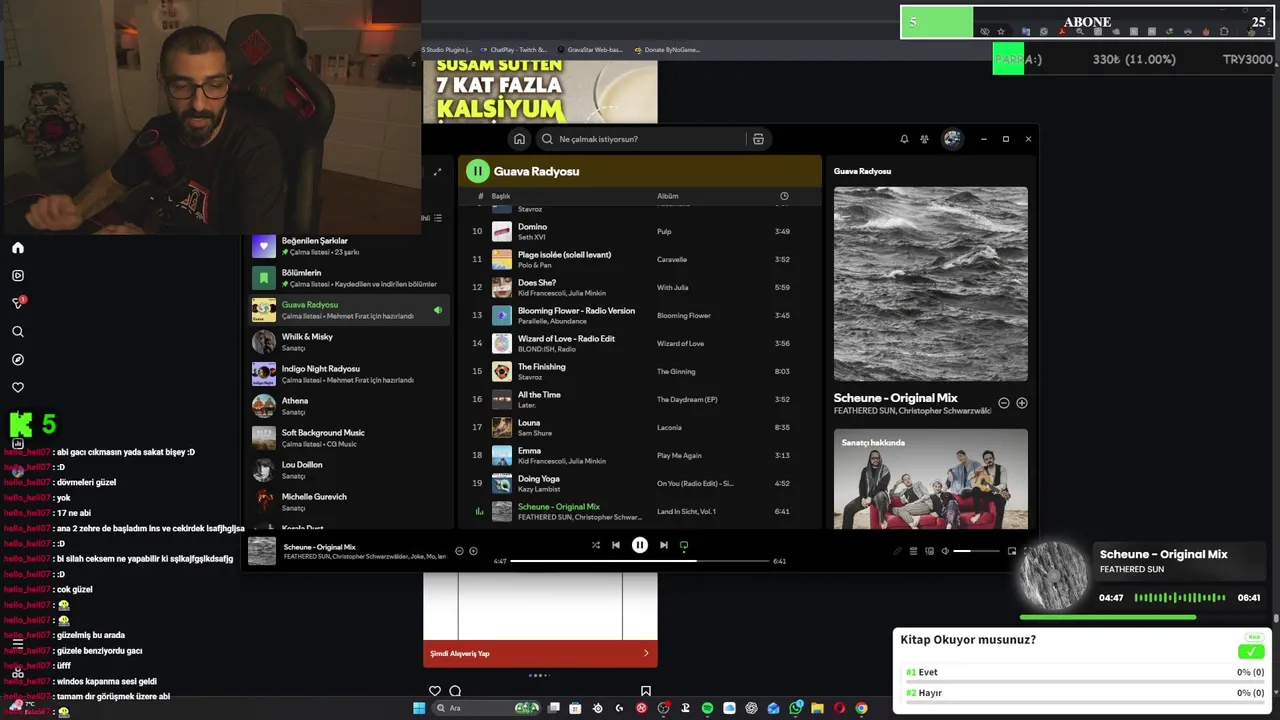Skip to next track
Screen dimensions: 1280x720
663,545
